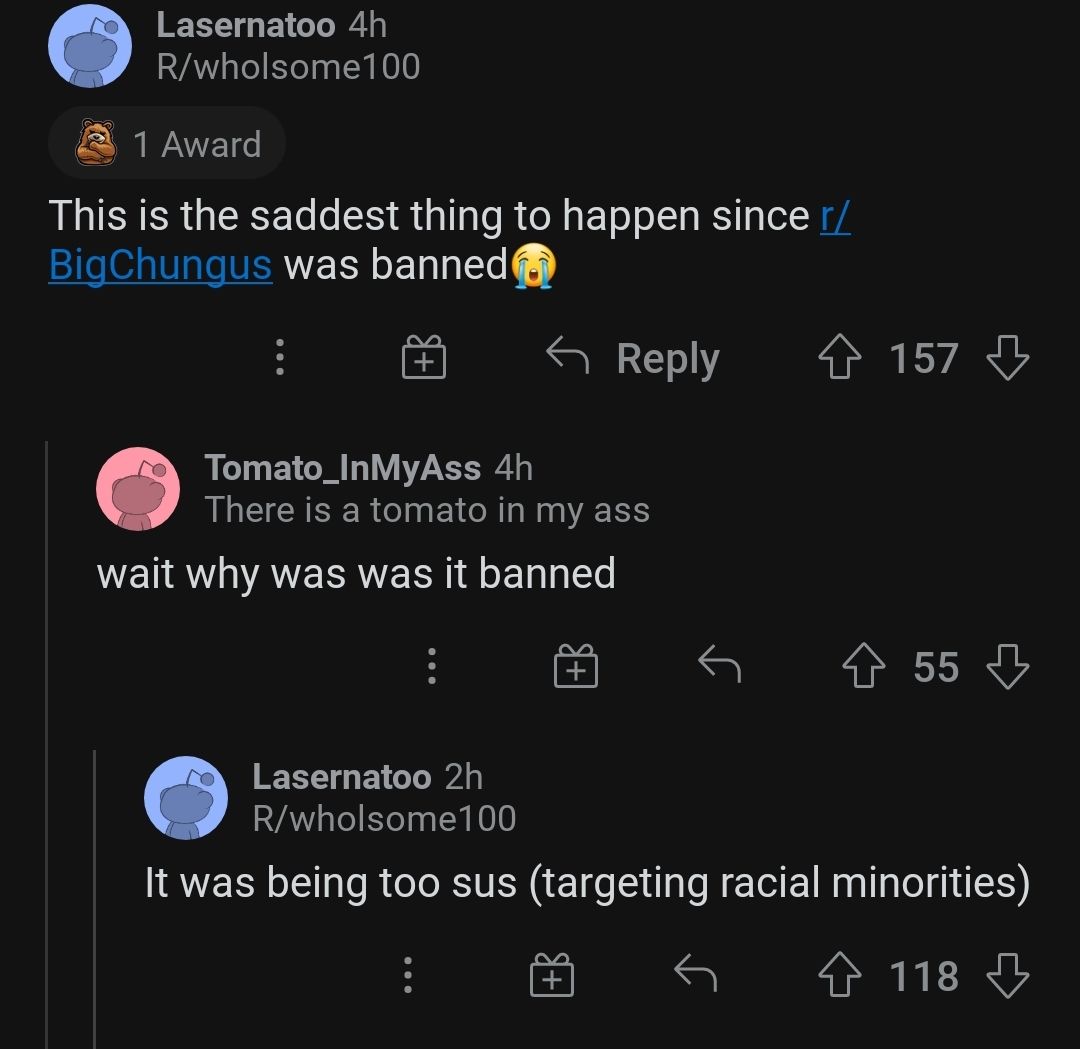Downvote the comment with 157 points
1080x1049 pixels.
point(1007,358)
